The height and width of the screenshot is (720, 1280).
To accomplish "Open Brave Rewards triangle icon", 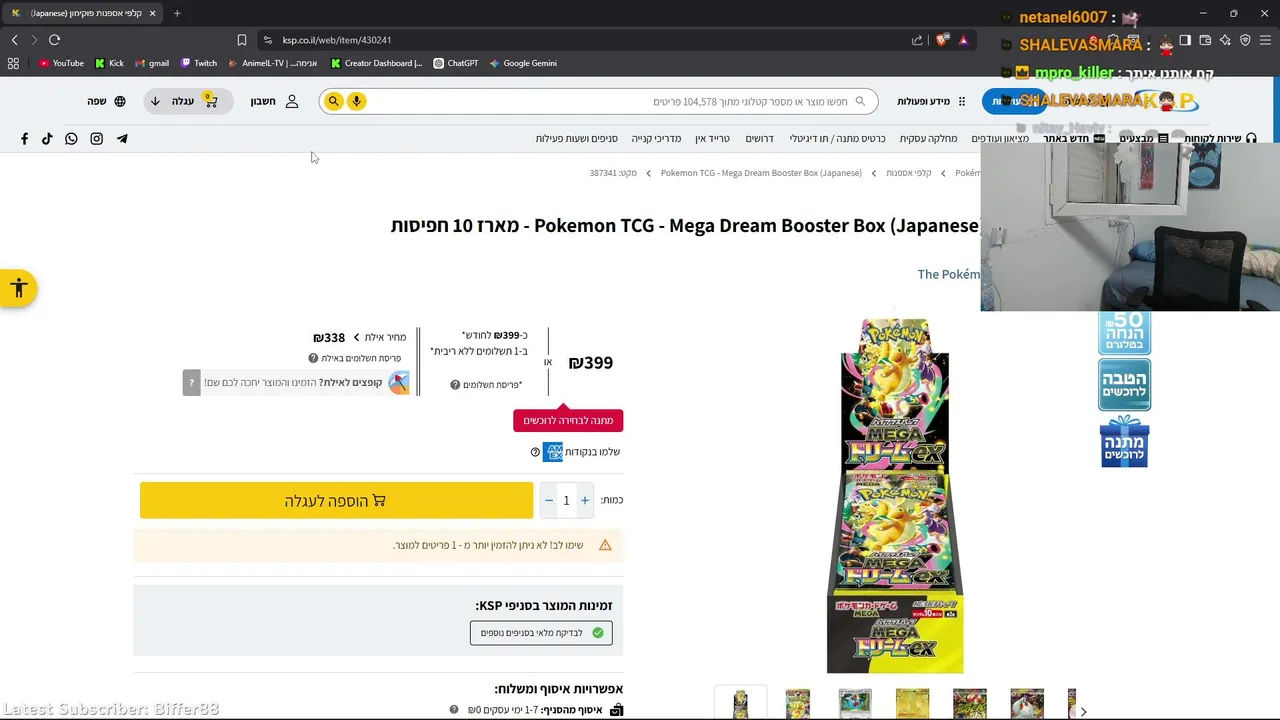I will pyautogui.click(x=963, y=40).
